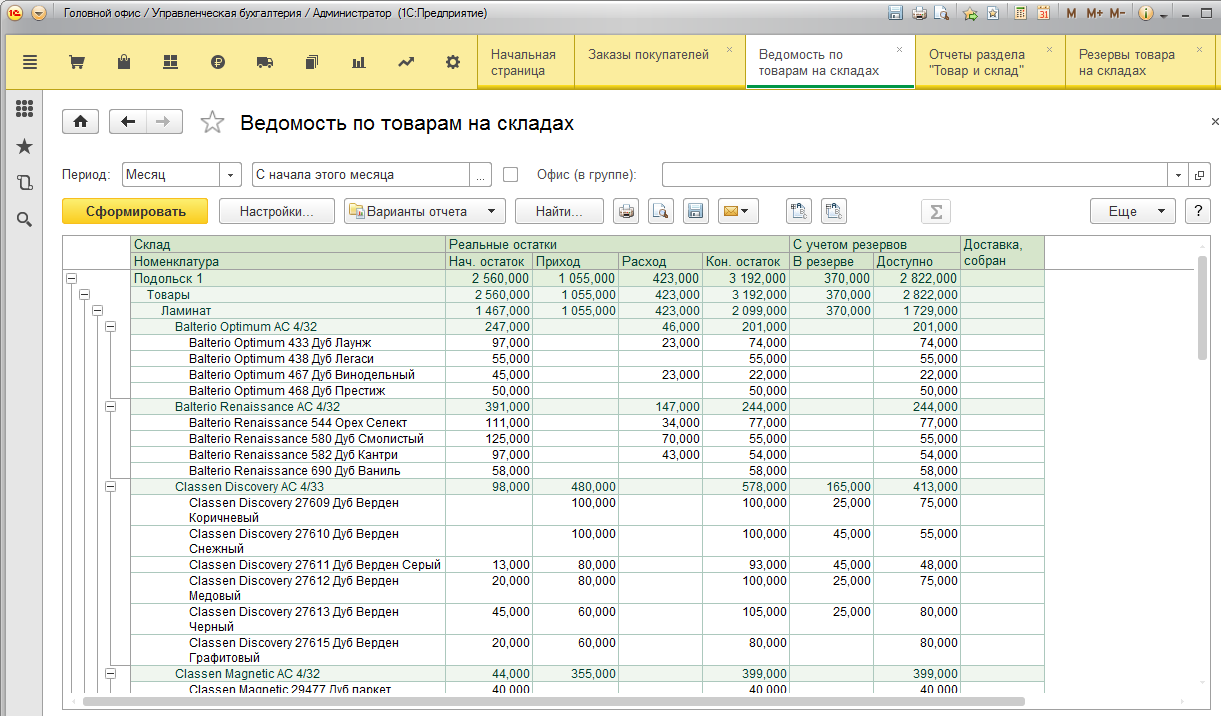Click the second collapse-groups icon before the sigma button

(x=834, y=211)
